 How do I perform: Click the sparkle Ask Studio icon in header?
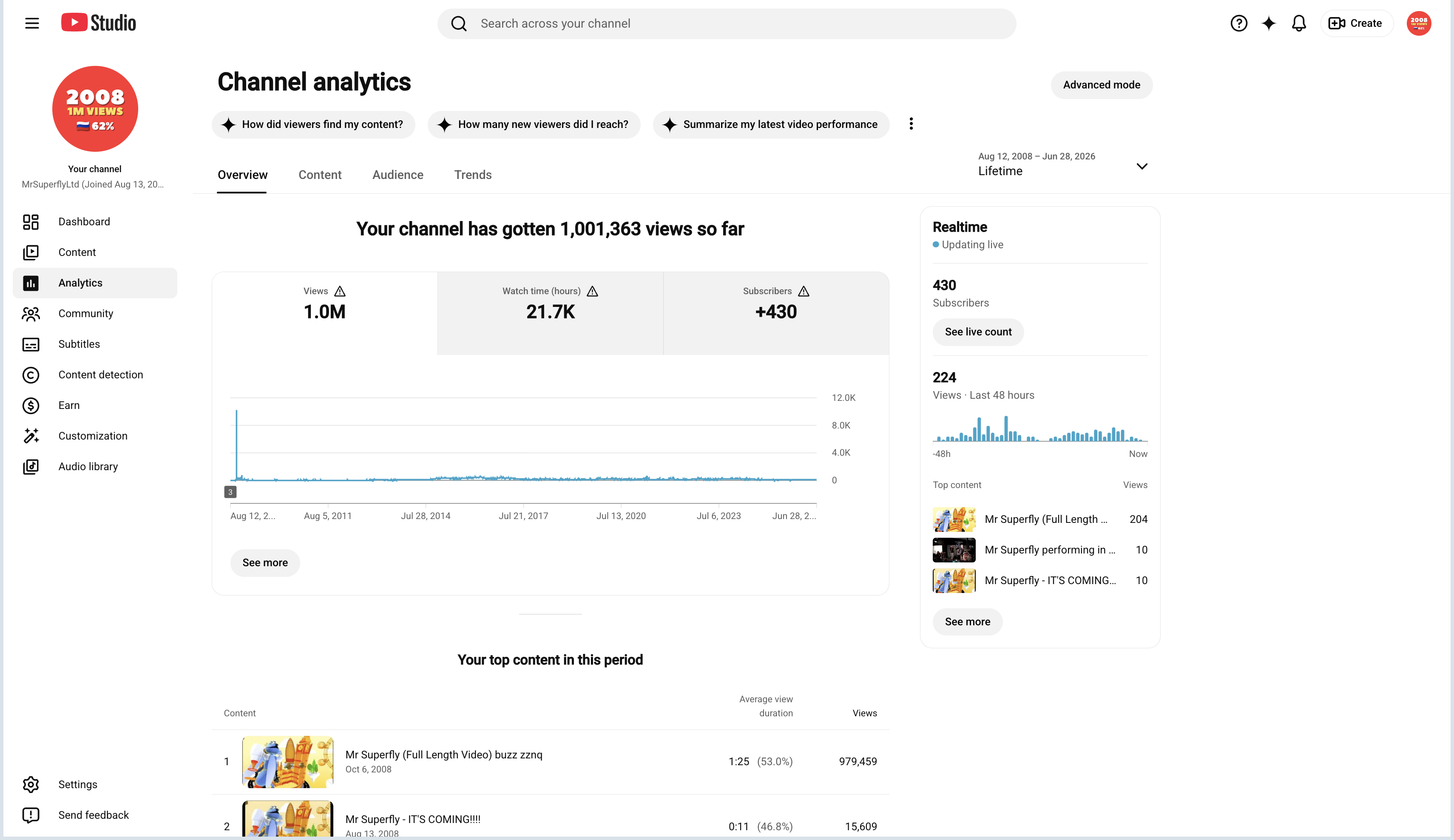click(1268, 23)
